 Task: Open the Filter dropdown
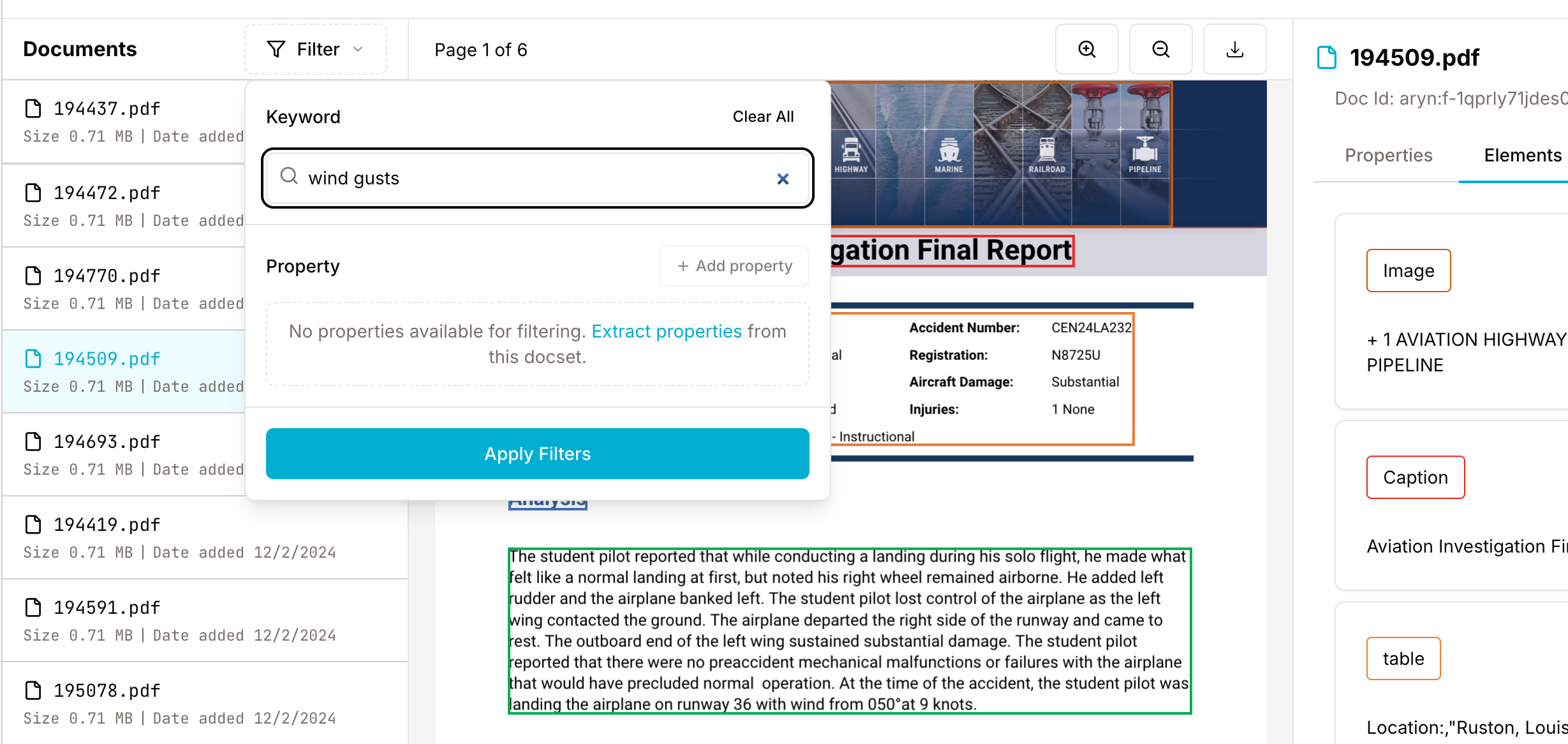pyautogui.click(x=315, y=49)
